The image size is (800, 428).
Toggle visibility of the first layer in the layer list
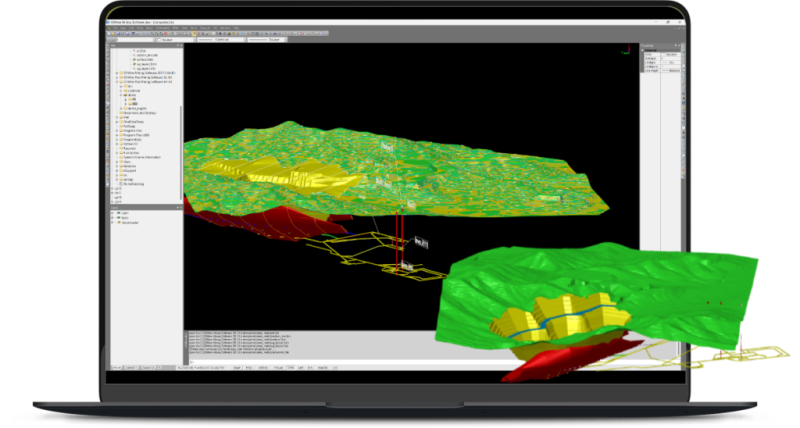tap(121, 213)
